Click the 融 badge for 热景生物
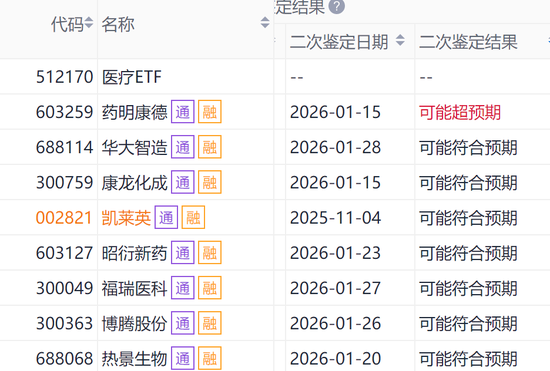 210,358
